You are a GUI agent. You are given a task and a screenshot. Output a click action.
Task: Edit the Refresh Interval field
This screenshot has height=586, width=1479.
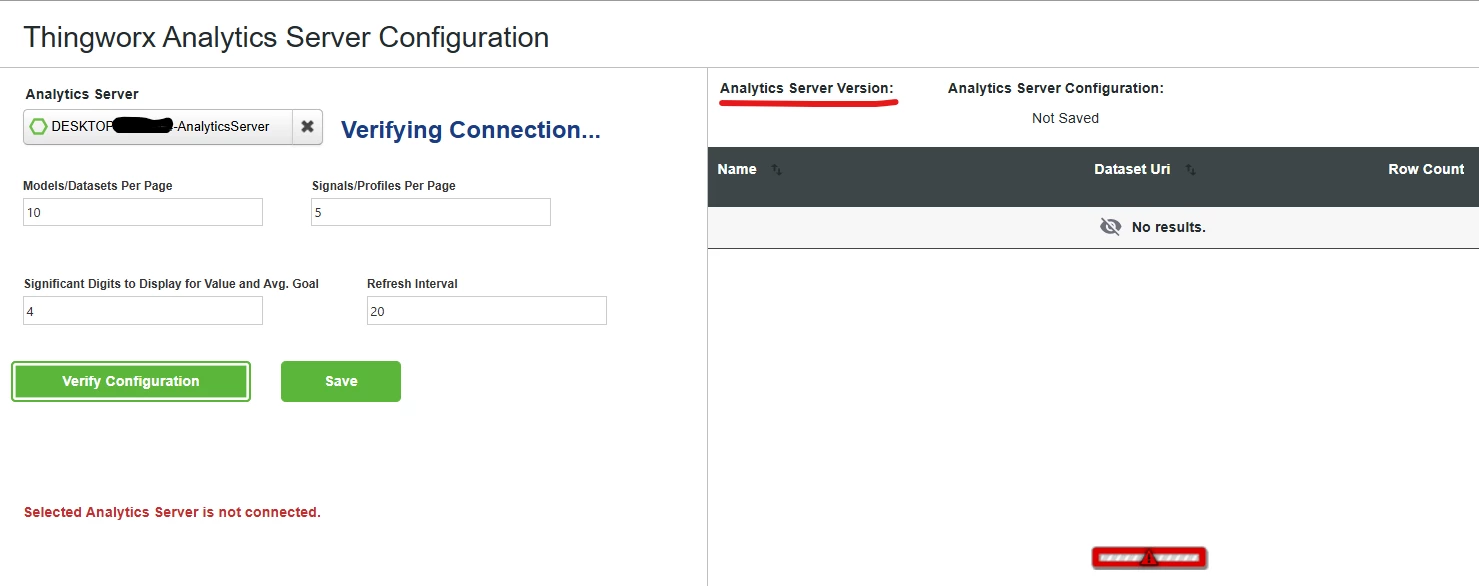[487, 311]
